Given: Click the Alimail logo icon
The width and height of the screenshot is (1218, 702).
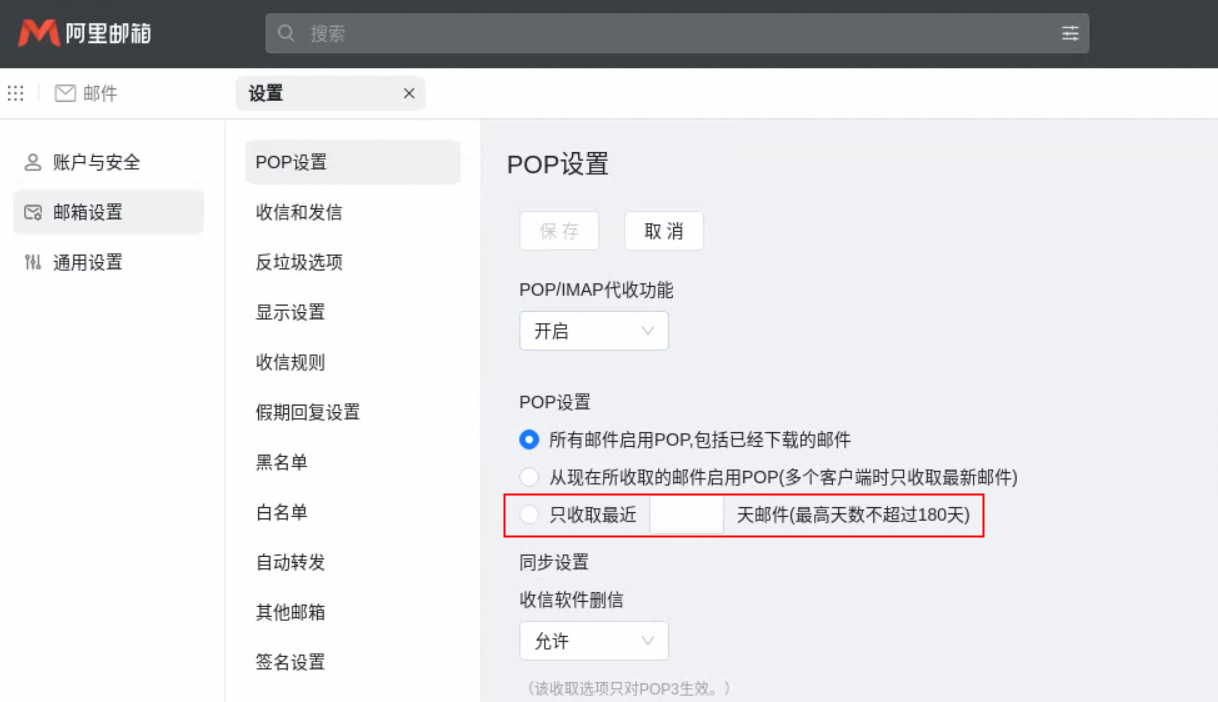Looking at the screenshot, I should coord(39,33).
